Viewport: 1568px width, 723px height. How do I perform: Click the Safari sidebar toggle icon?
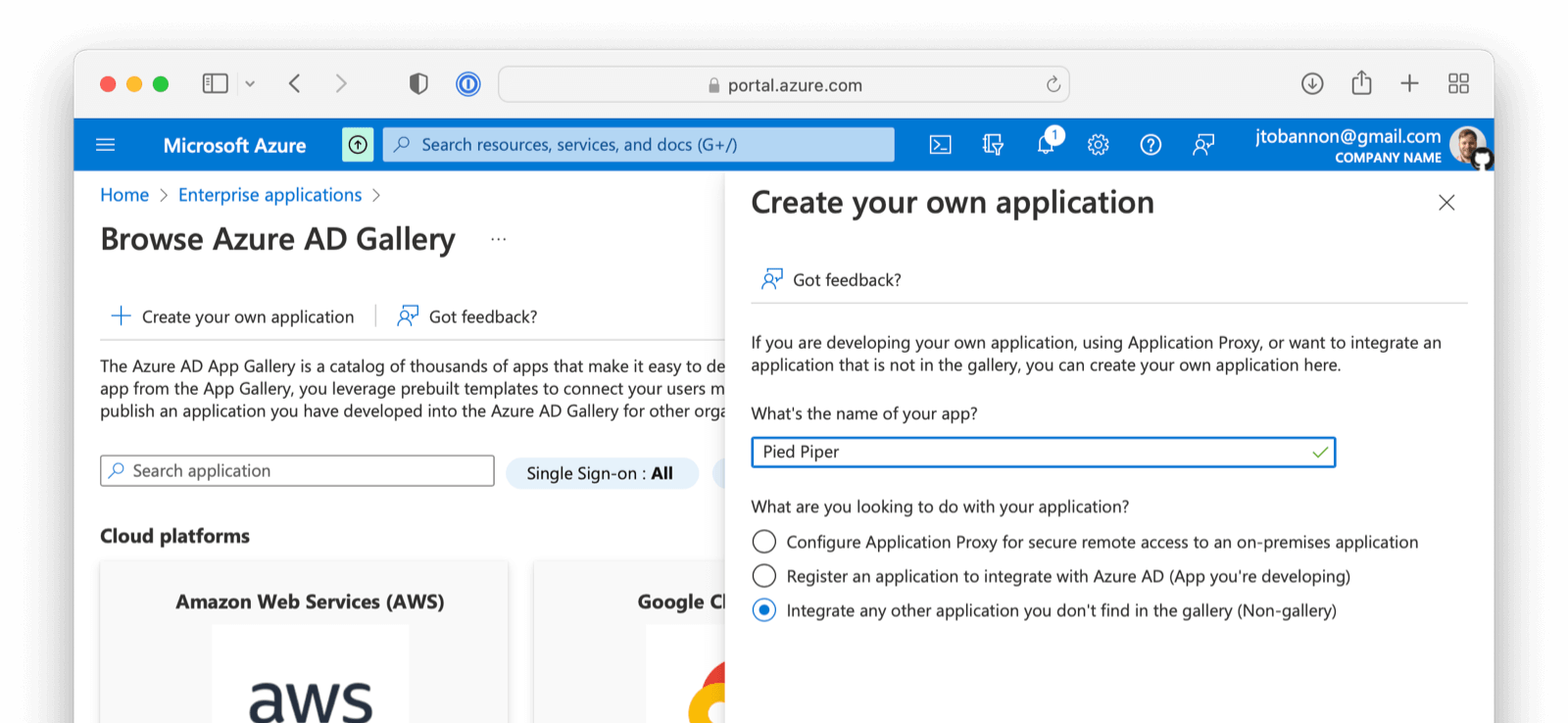point(215,84)
